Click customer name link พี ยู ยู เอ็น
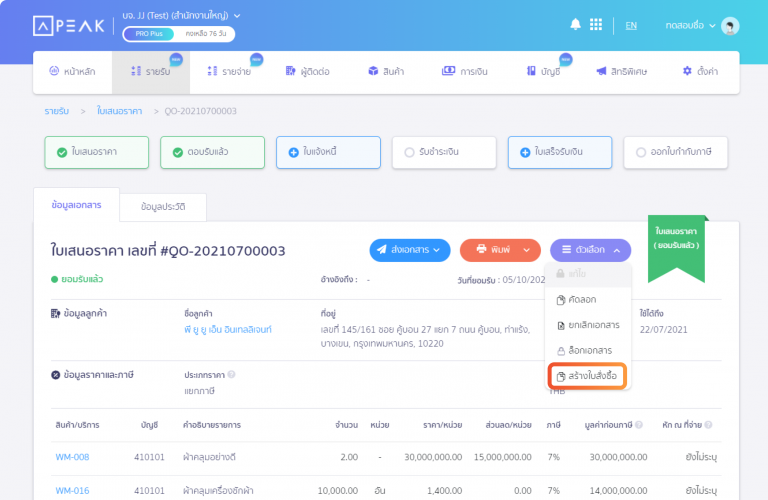This screenshot has width=768, height=500. click(x=228, y=329)
